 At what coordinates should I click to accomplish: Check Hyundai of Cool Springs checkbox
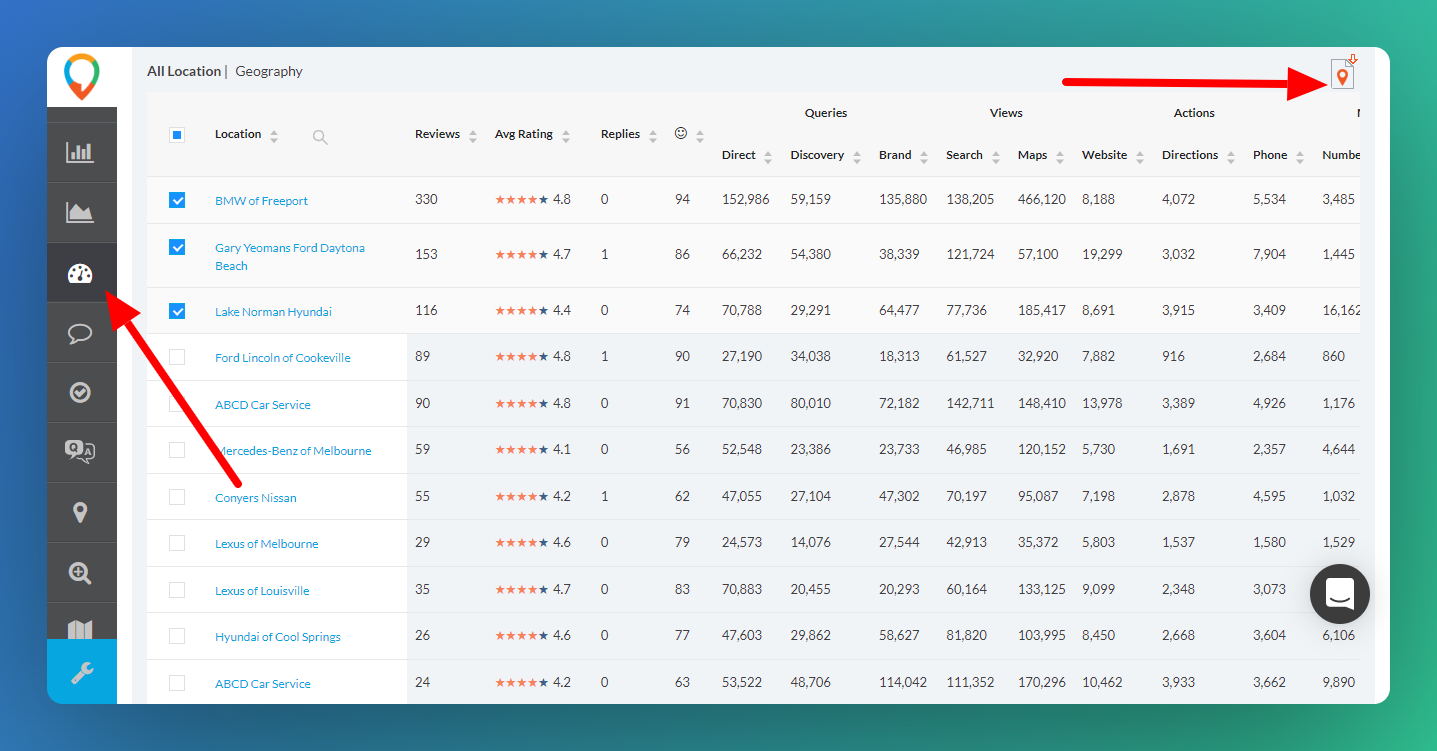177,636
